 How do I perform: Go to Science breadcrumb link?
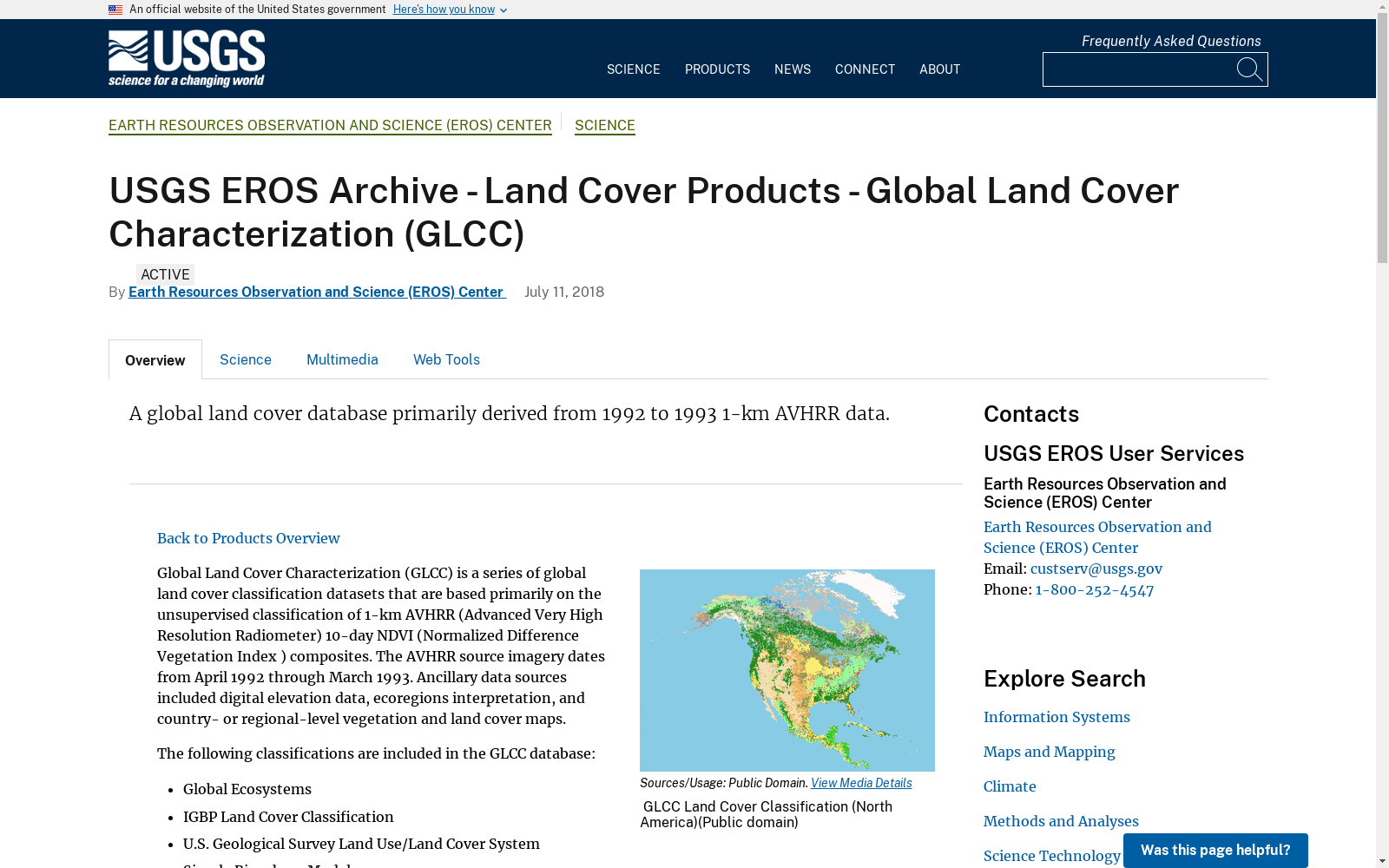tap(605, 125)
